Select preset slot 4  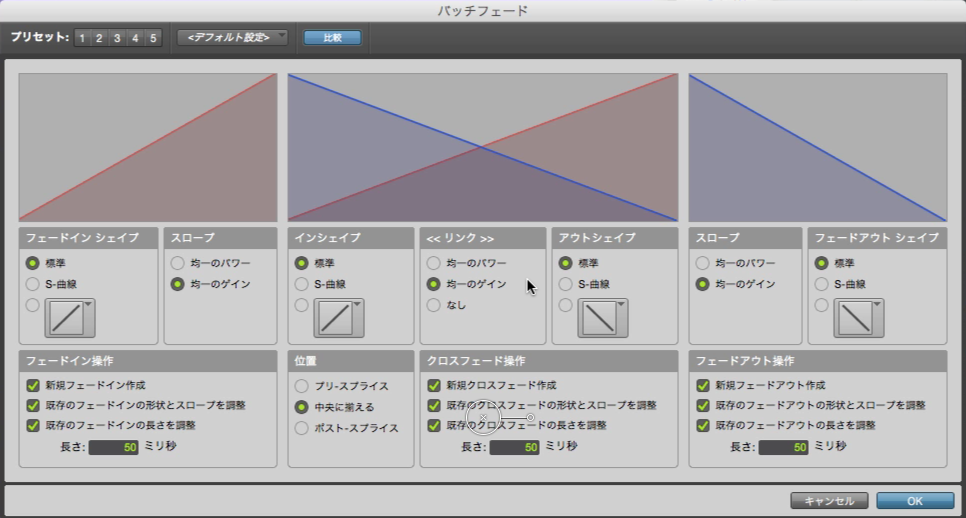pos(135,38)
